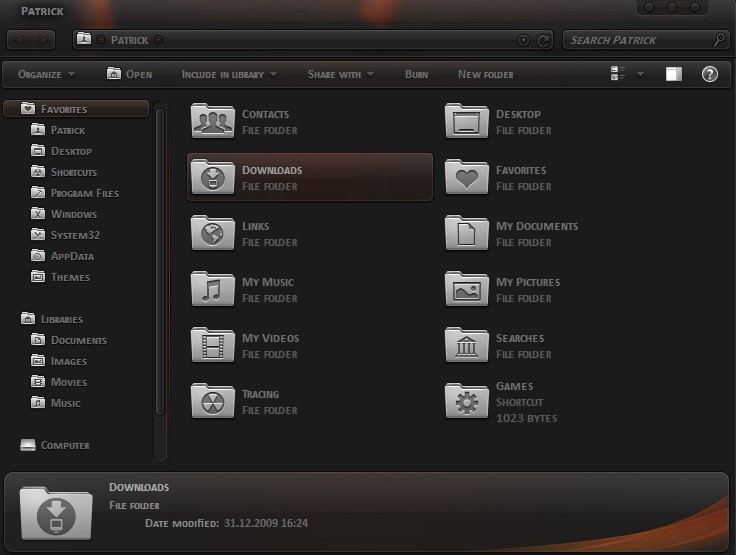Click the Burn toolbar button
Image resolution: width=736 pixels, height=555 pixels.
[x=416, y=74]
